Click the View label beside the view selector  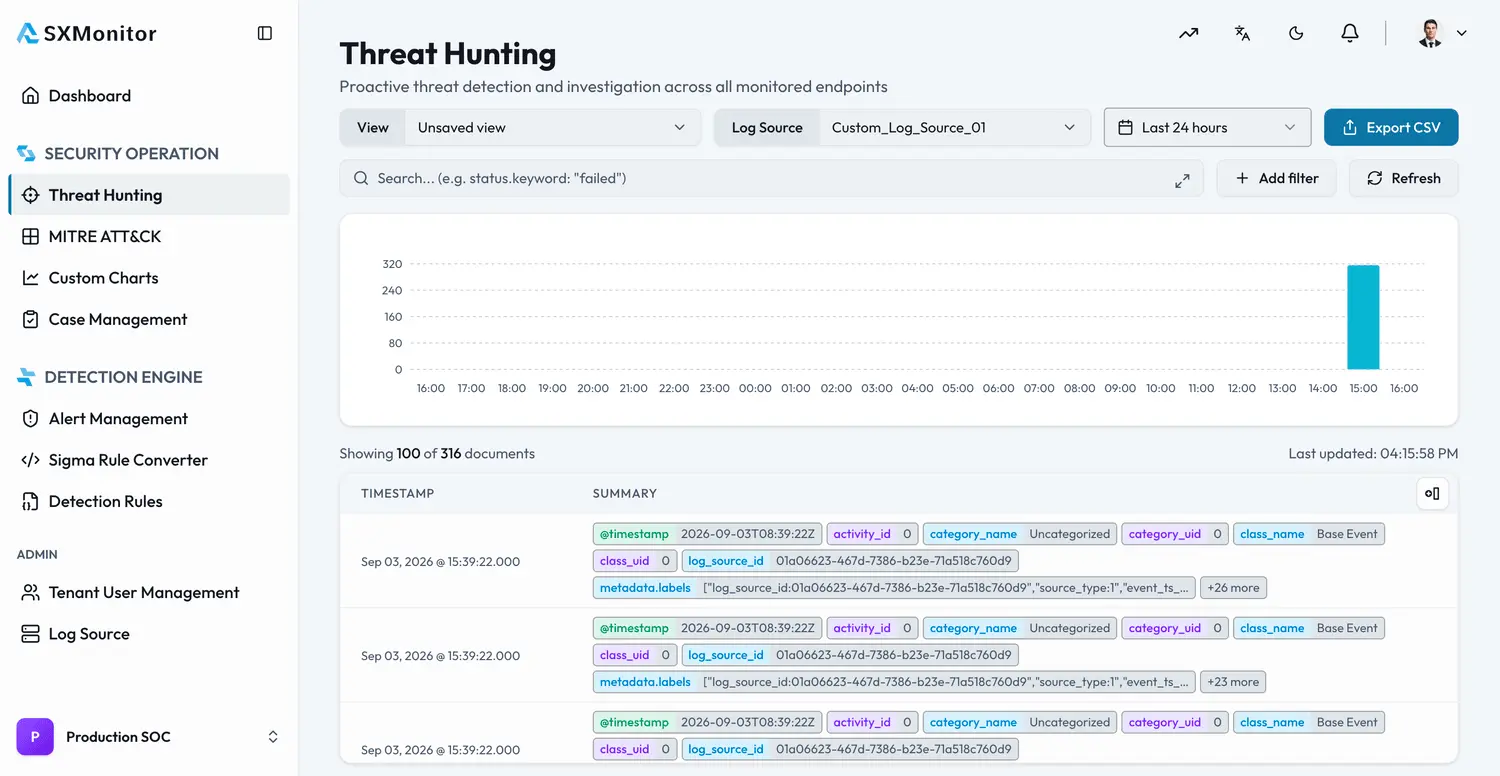(373, 128)
